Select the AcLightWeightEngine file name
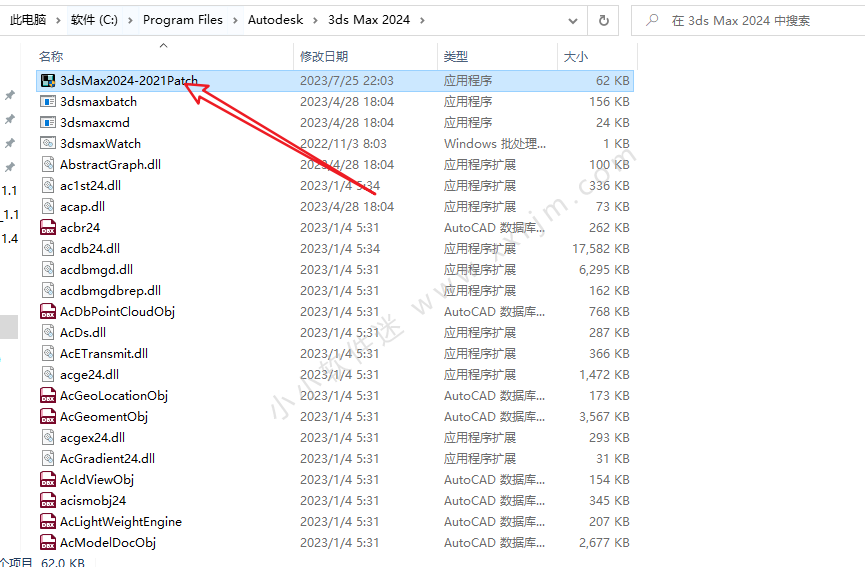Image resolution: width=865 pixels, height=567 pixels. [x=121, y=521]
